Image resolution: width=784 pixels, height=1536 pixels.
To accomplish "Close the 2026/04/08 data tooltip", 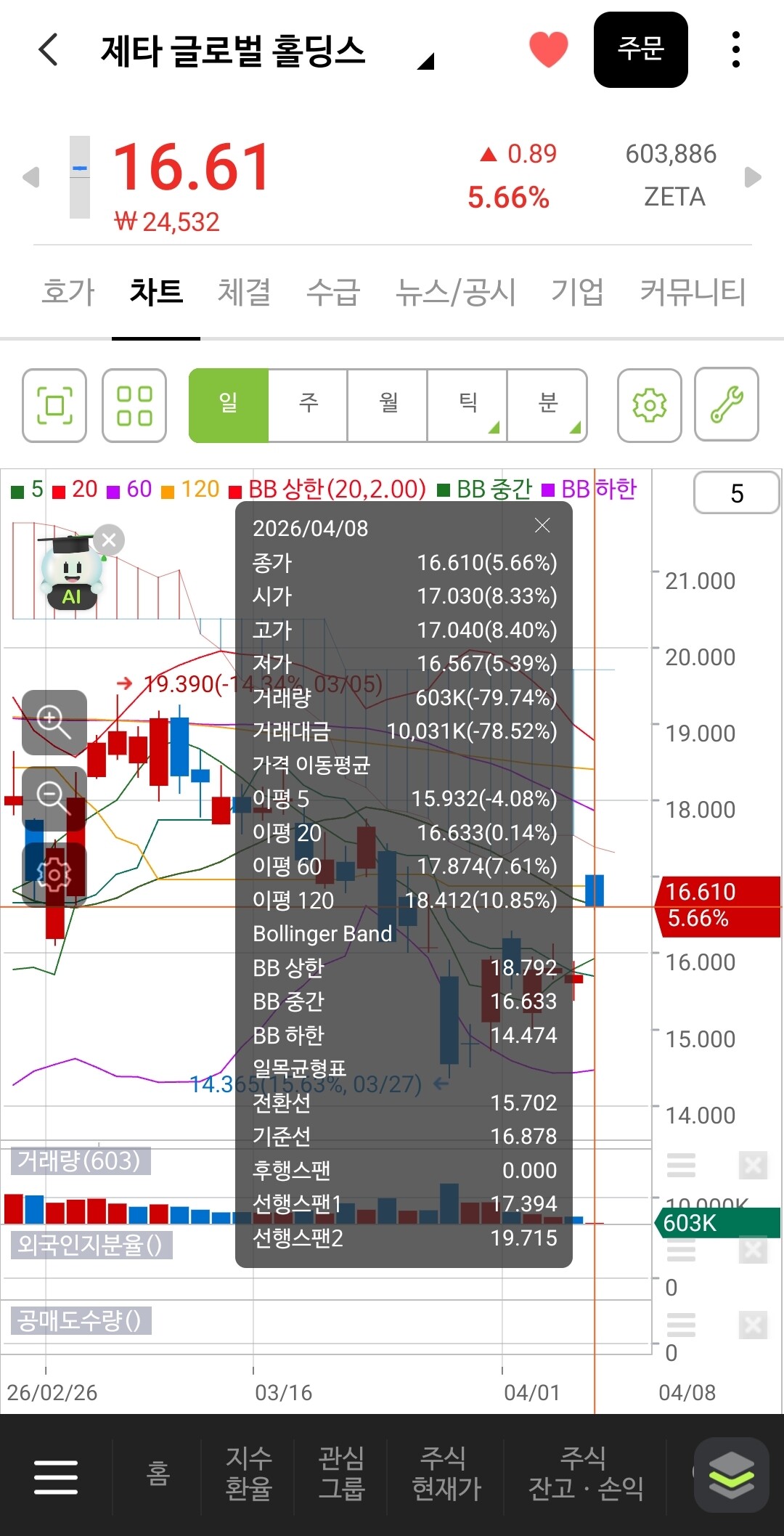I will coord(542,526).
